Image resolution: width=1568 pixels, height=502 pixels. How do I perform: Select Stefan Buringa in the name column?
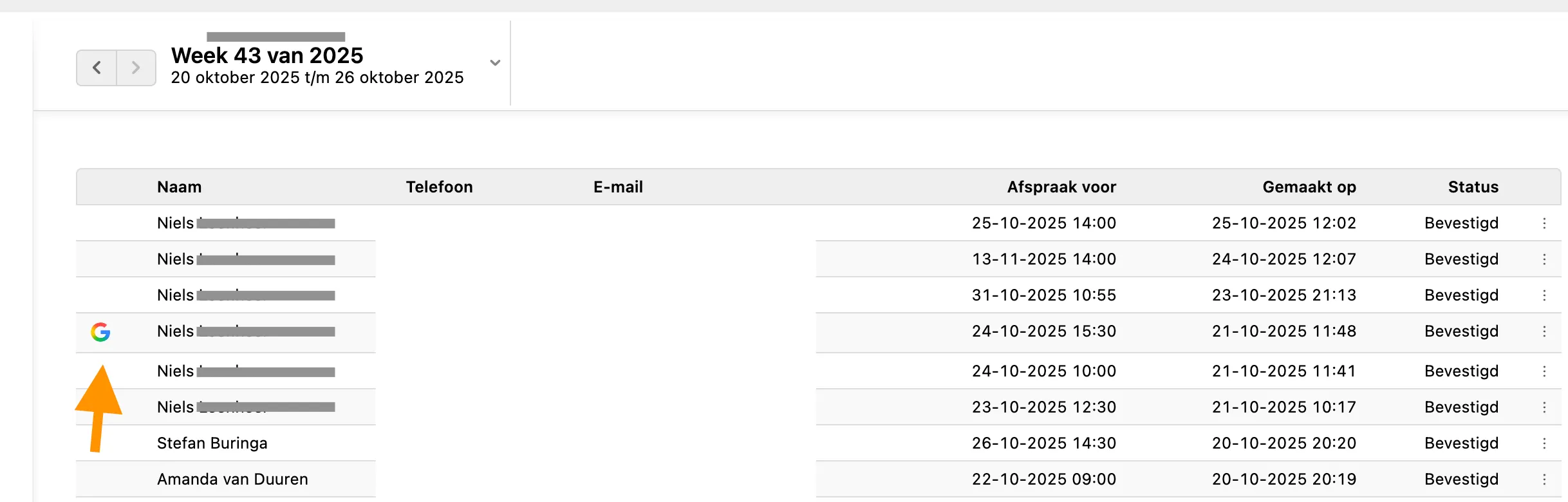(x=212, y=443)
